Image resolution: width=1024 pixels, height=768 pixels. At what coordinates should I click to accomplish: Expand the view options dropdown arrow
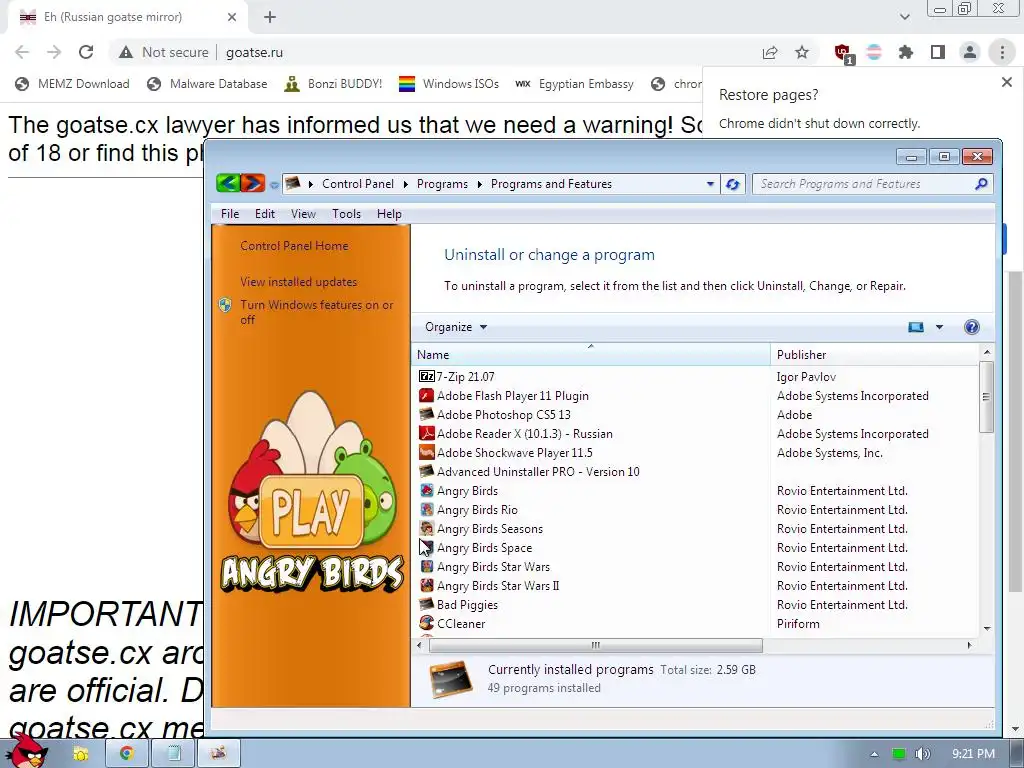pos(939,327)
